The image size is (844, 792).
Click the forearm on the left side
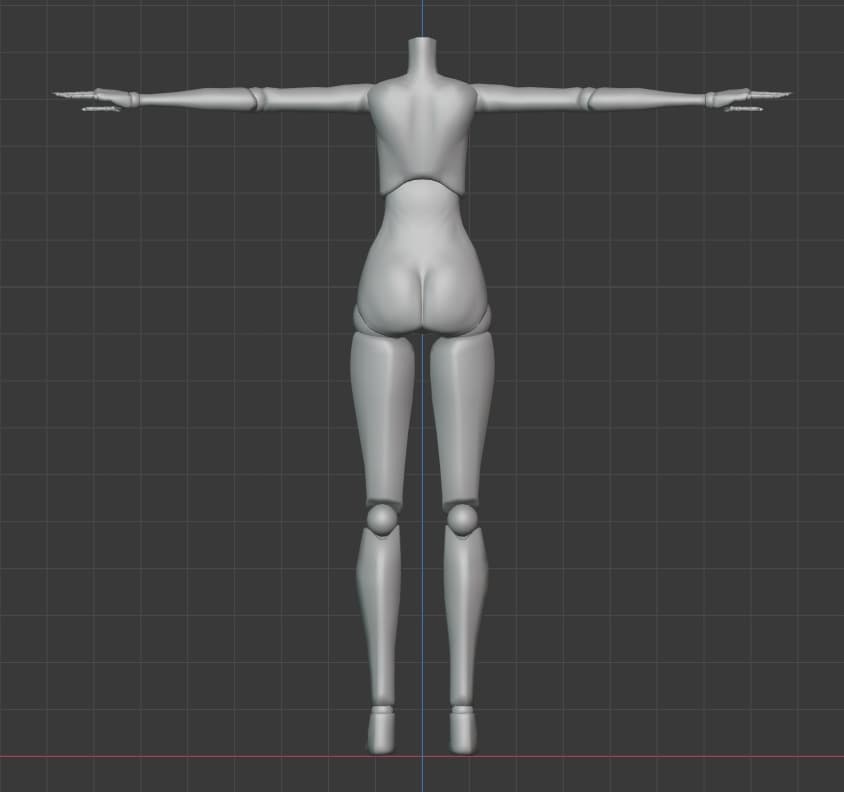pos(195,98)
